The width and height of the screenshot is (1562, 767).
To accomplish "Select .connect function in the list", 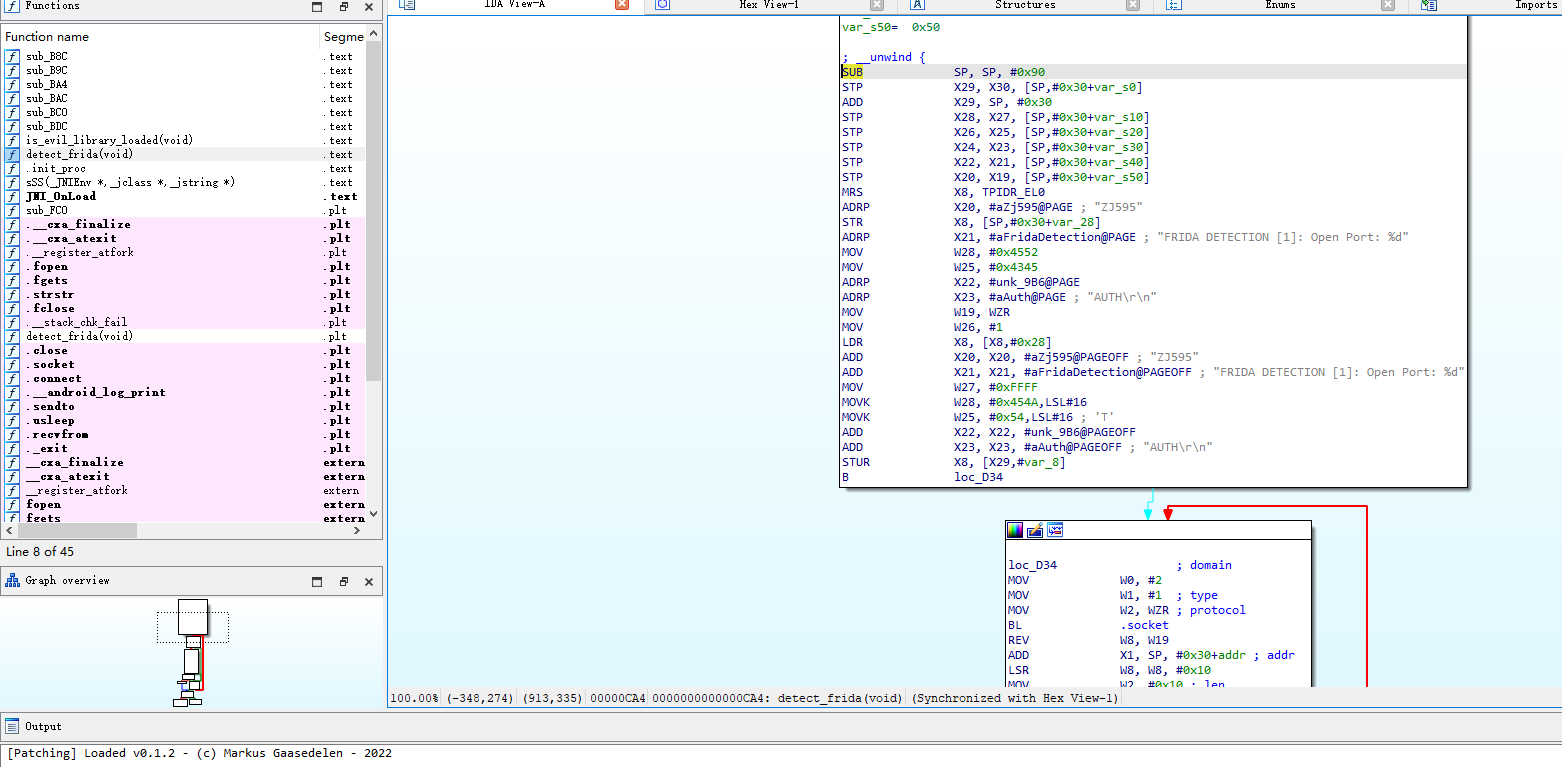I will [x=184, y=378].
